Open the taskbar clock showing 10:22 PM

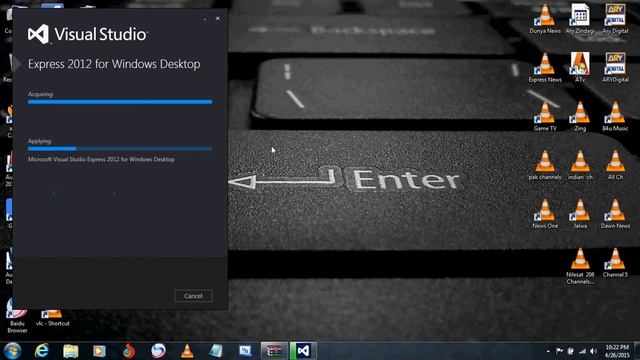[x=617, y=351]
